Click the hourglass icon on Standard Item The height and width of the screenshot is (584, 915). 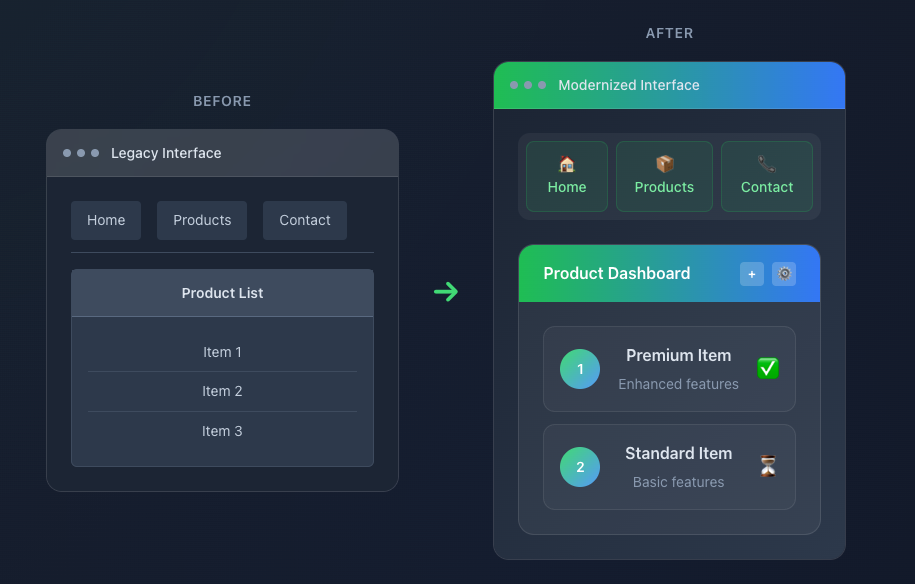tap(768, 467)
